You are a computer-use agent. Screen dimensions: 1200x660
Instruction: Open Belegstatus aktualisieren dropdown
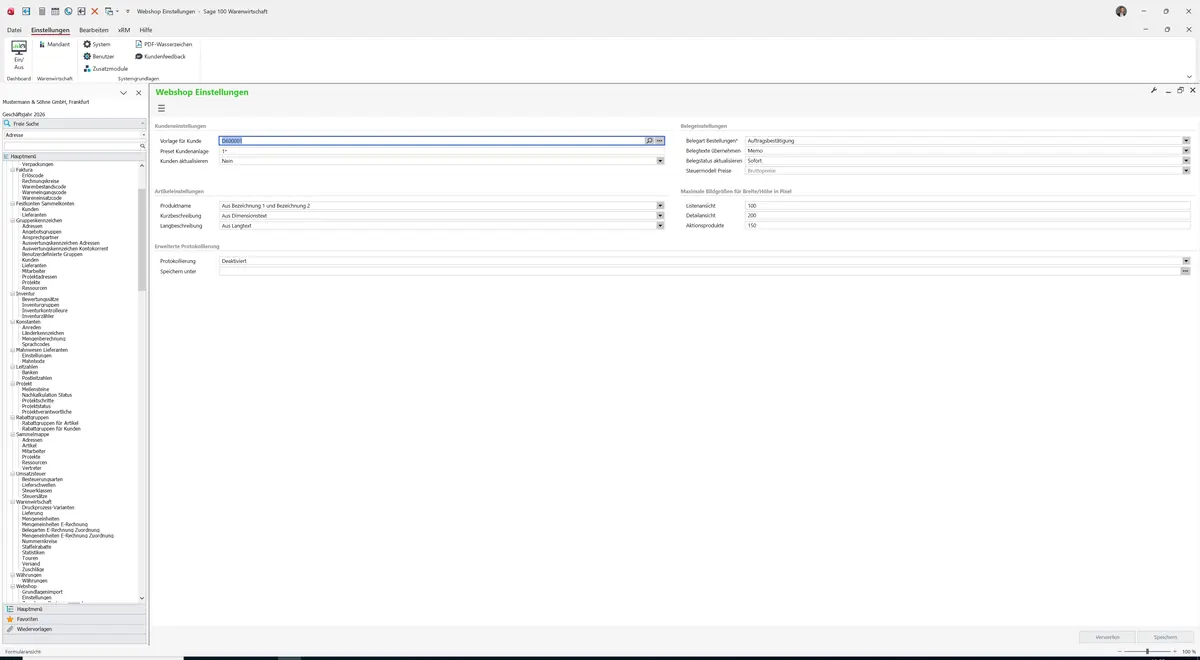(1186, 160)
